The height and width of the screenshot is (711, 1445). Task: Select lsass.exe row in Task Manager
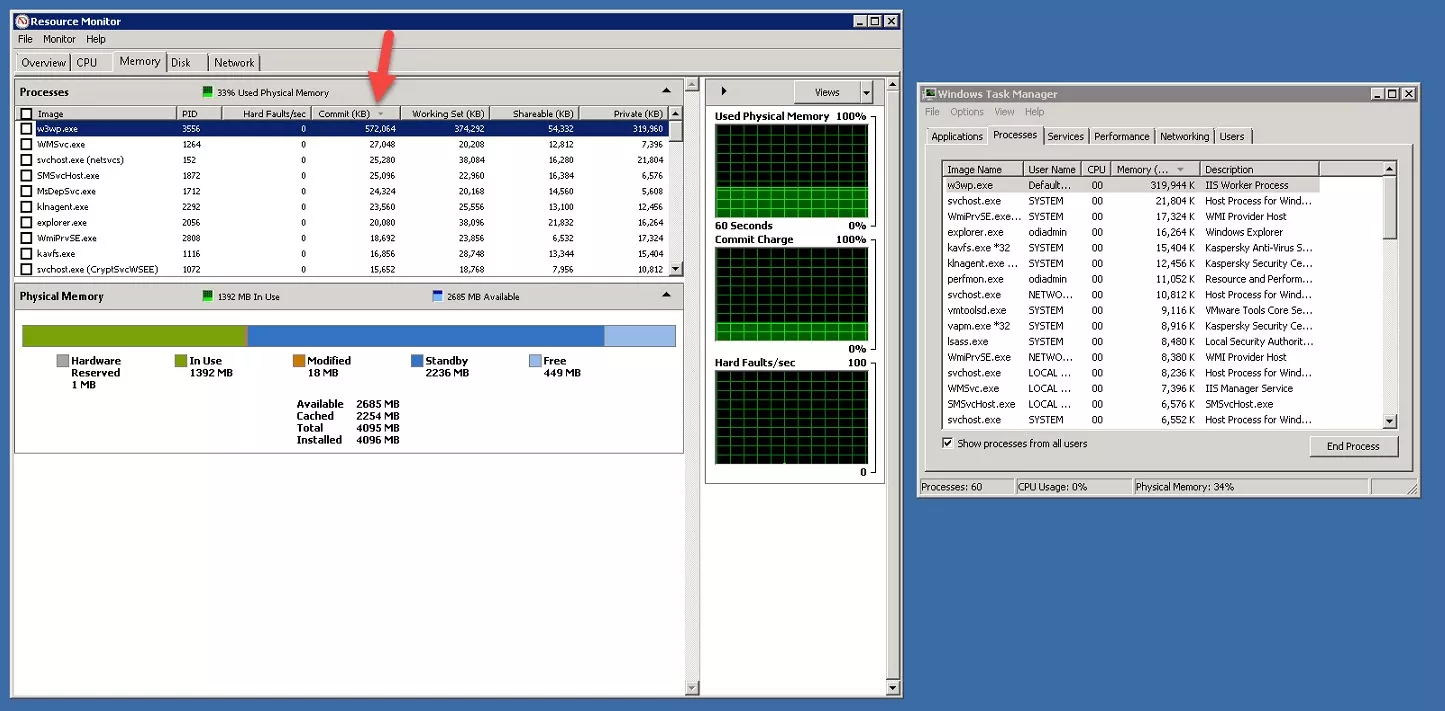[1131, 341]
